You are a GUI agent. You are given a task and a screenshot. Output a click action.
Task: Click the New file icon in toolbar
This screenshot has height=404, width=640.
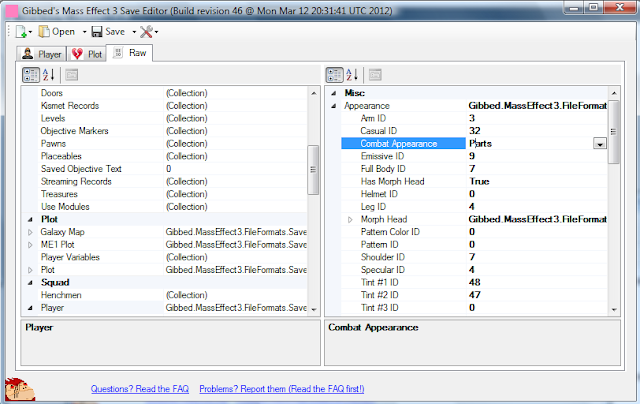pyautogui.click(x=21, y=32)
